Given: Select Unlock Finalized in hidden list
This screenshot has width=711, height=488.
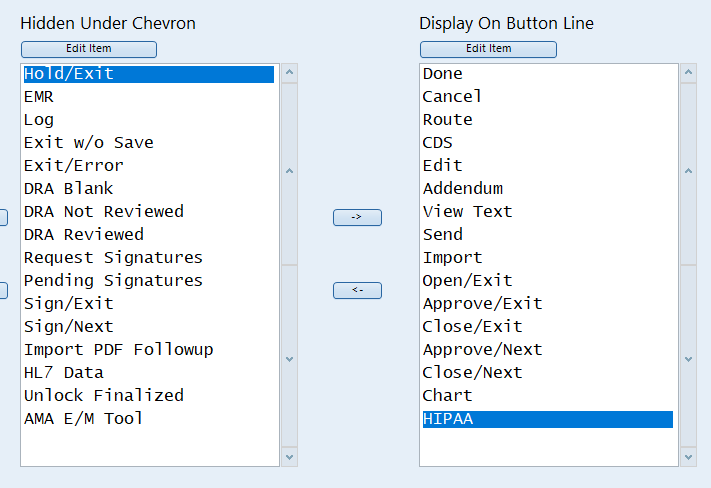Looking at the screenshot, I should [x=103, y=396].
